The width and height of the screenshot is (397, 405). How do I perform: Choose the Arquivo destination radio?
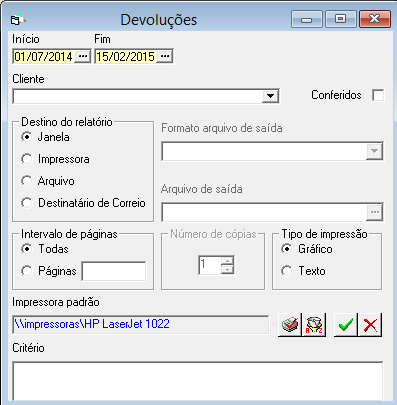pyautogui.click(x=27, y=181)
